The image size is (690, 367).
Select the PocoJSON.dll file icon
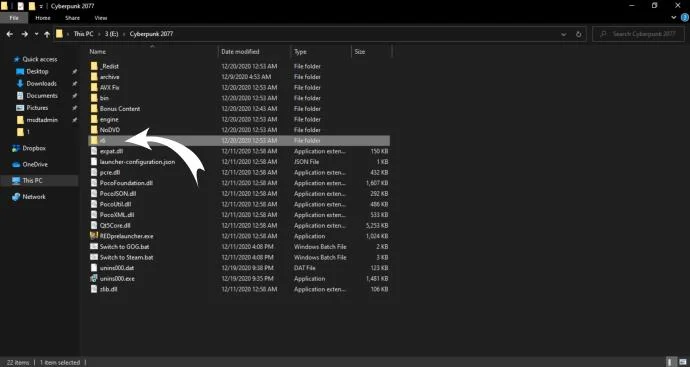tap(94, 194)
